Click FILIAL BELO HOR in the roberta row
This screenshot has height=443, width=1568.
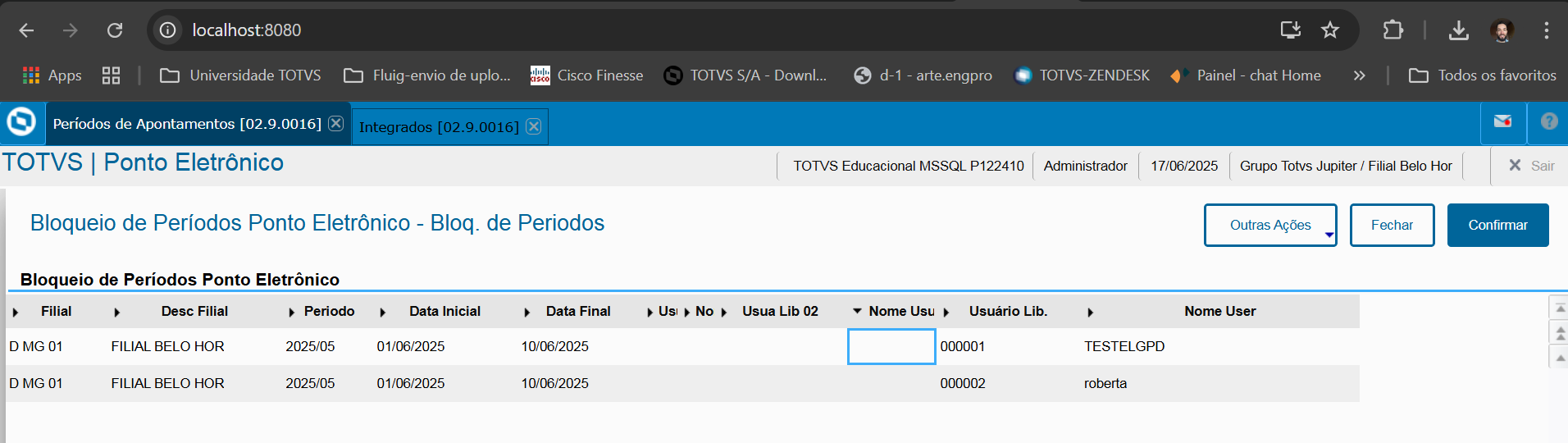(x=167, y=383)
